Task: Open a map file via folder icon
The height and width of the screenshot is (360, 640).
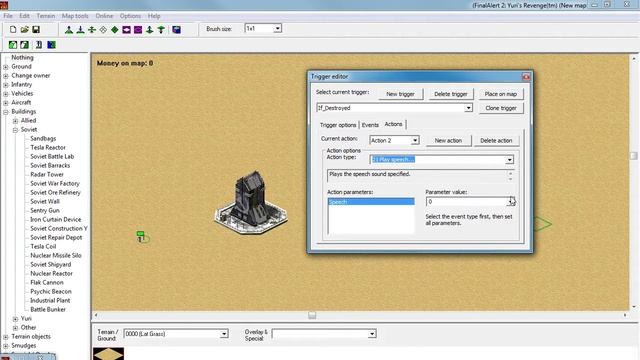Action: 24,29
